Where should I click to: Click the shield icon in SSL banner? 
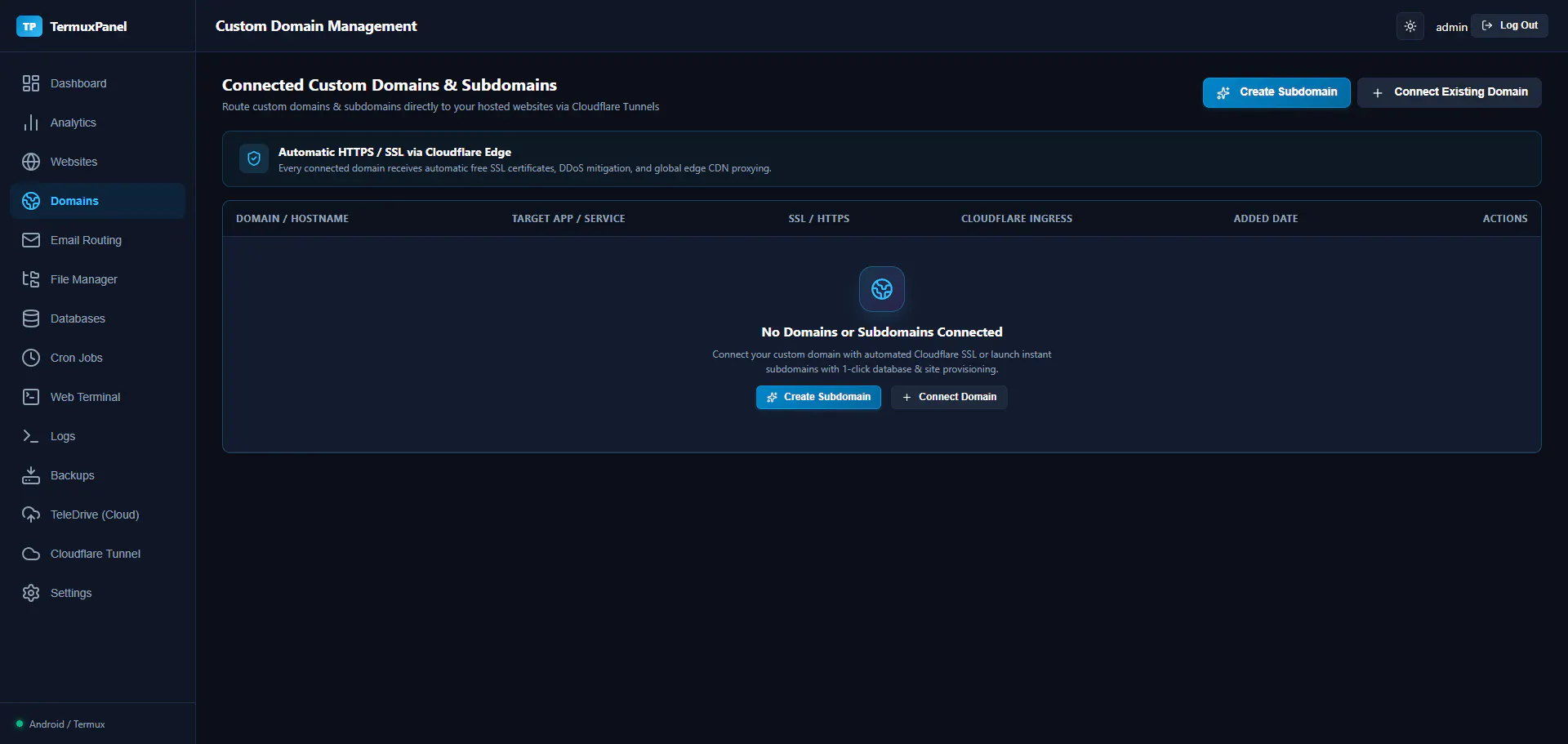point(254,158)
